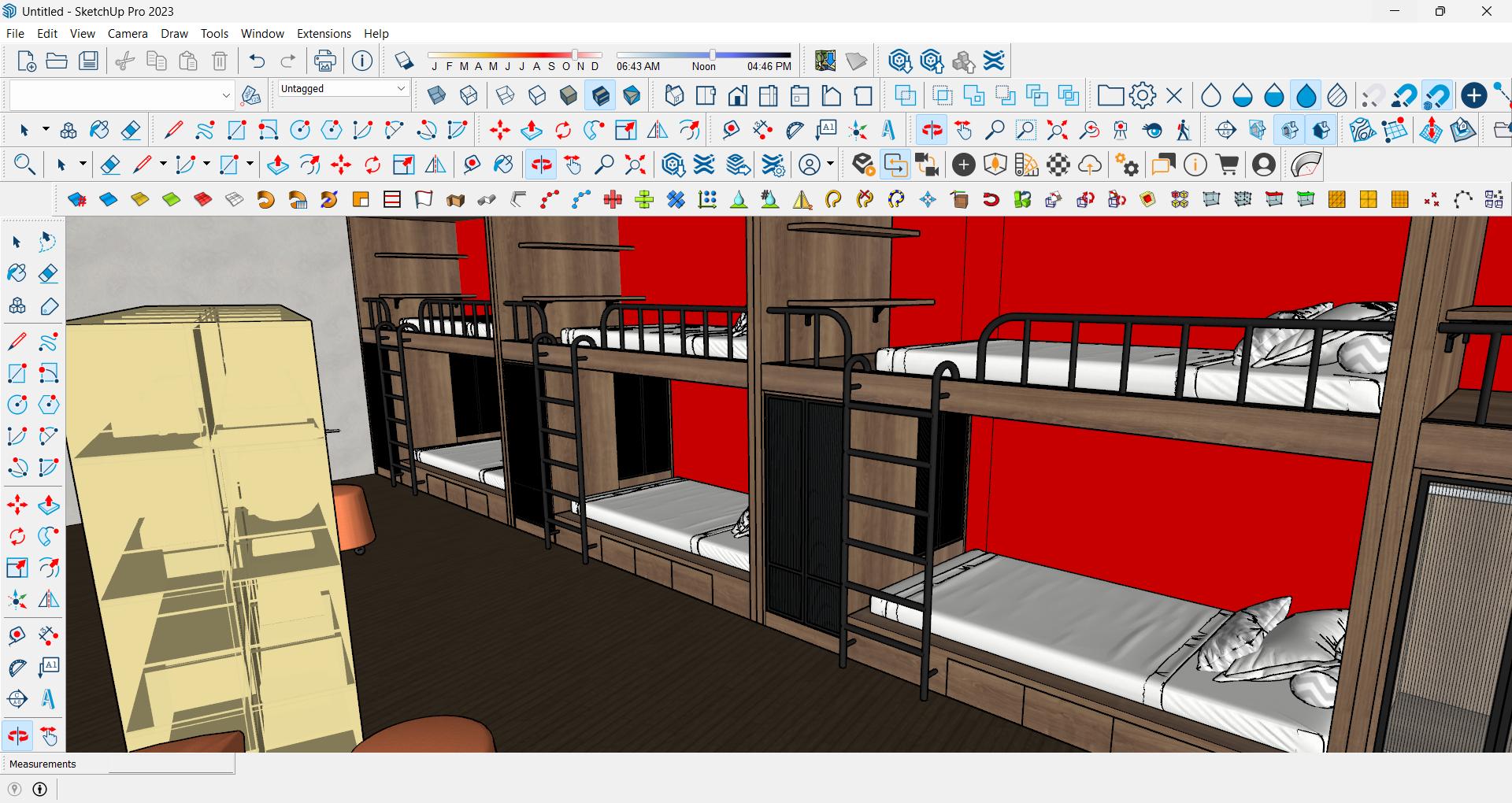Click the Measurements input box
The width and height of the screenshot is (1512, 803).
tap(171, 764)
